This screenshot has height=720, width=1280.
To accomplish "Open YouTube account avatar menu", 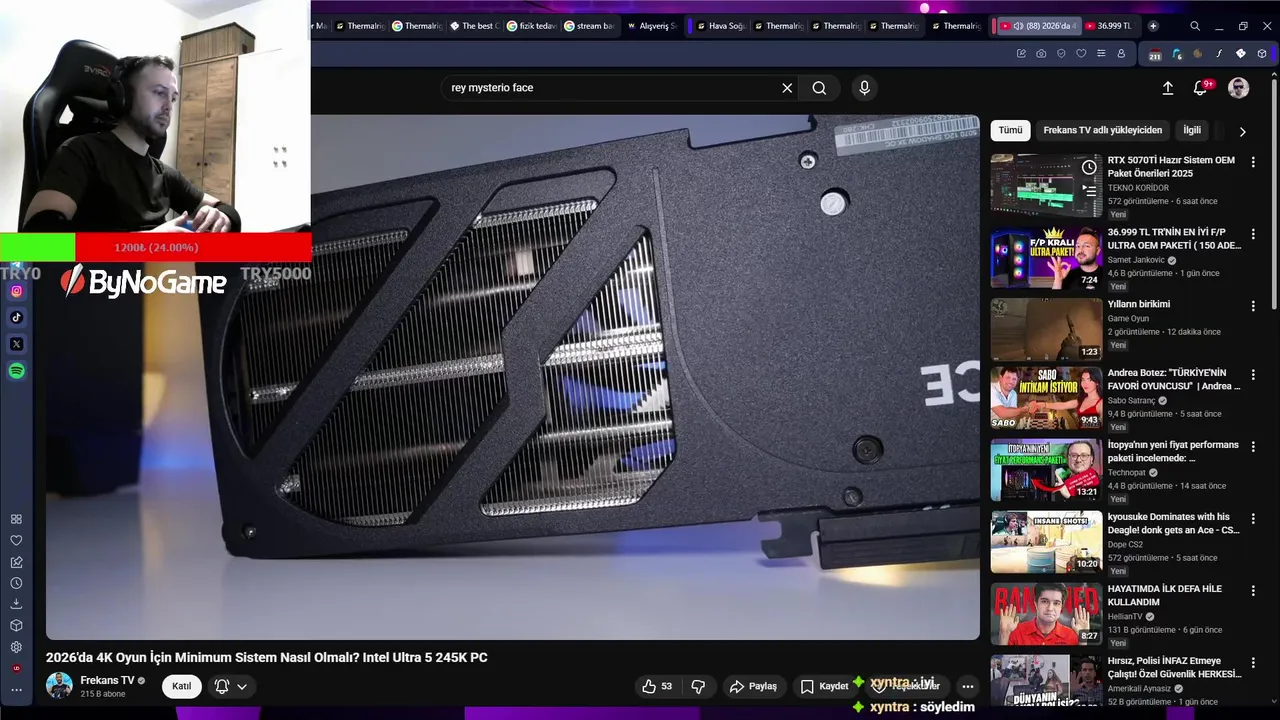I will coord(1238,88).
